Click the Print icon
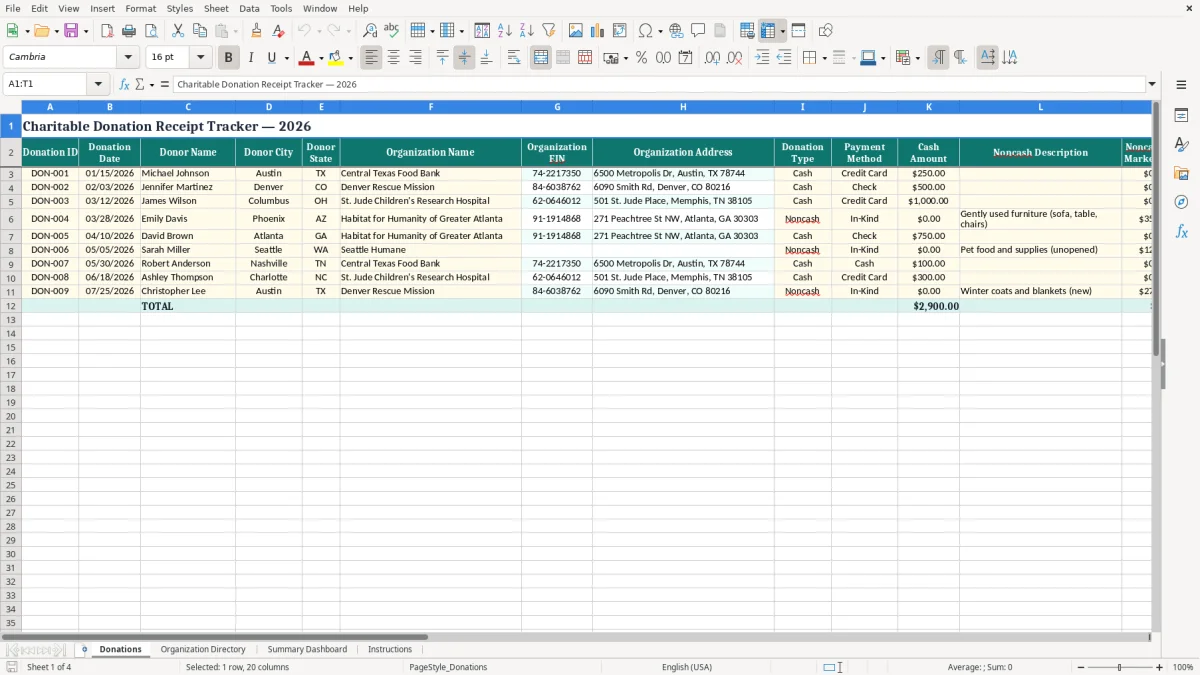The height and width of the screenshot is (675, 1200). (129, 31)
